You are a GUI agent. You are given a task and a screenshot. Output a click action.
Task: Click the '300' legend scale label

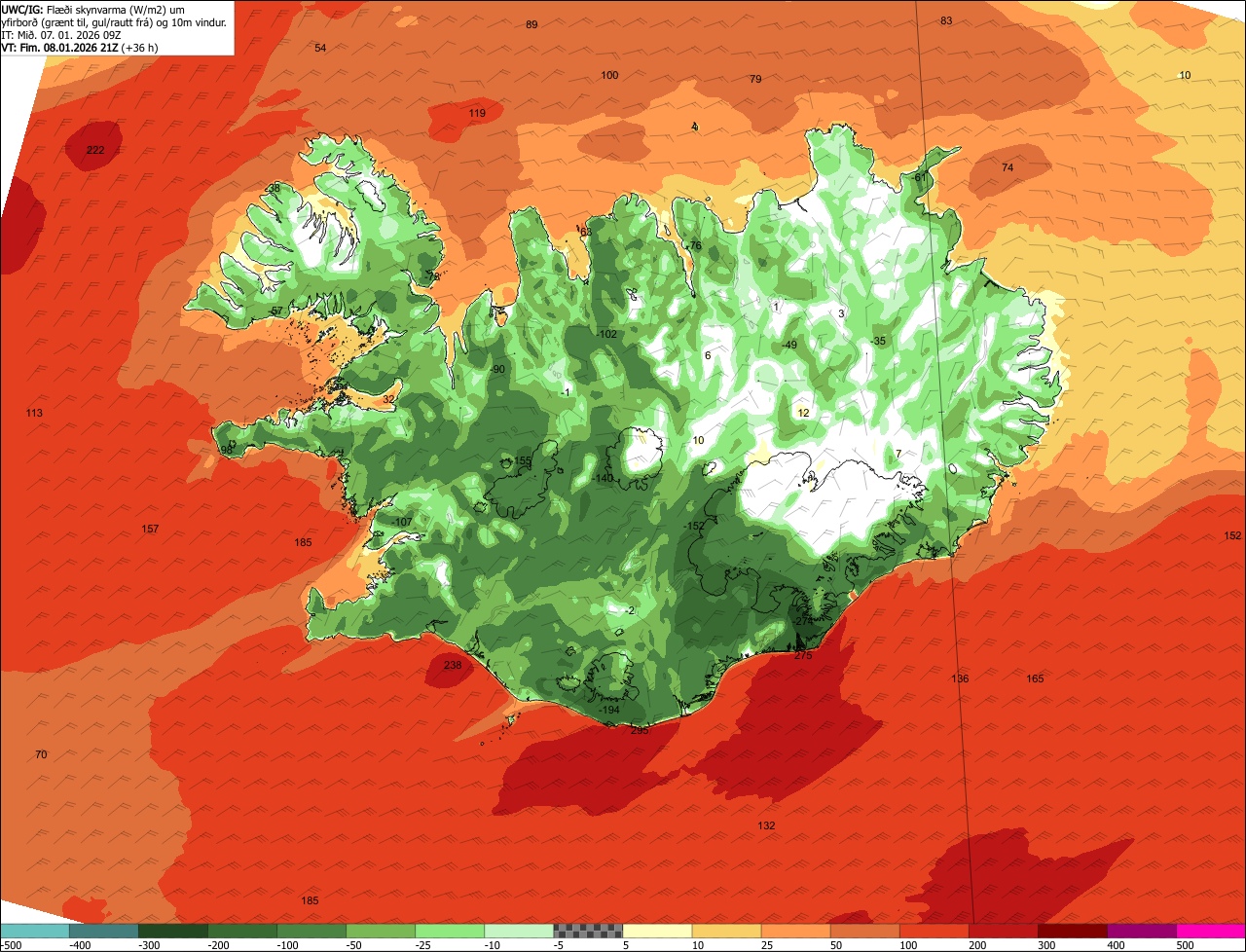click(1046, 945)
